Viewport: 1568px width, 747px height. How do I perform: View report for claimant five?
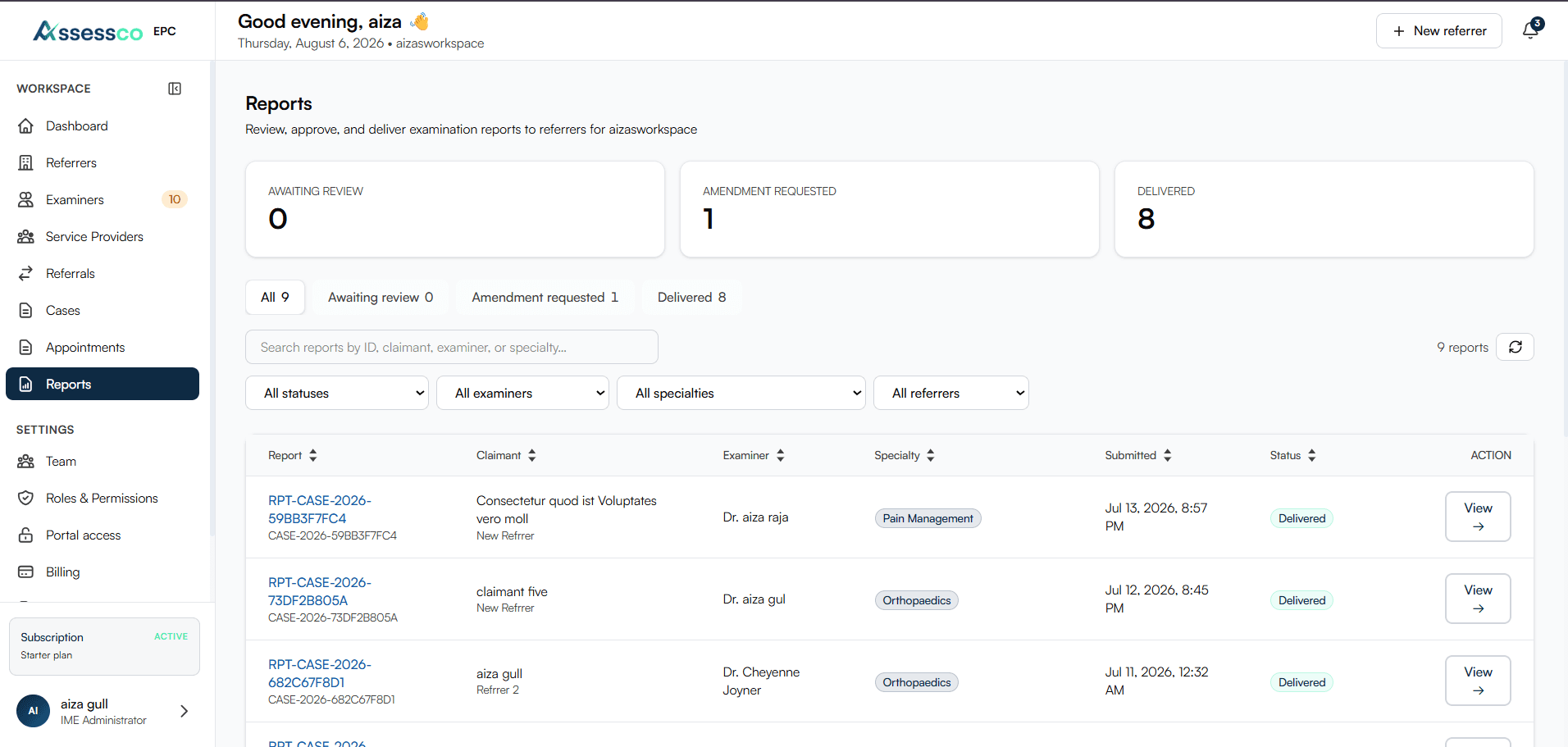pyautogui.click(x=1478, y=599)
